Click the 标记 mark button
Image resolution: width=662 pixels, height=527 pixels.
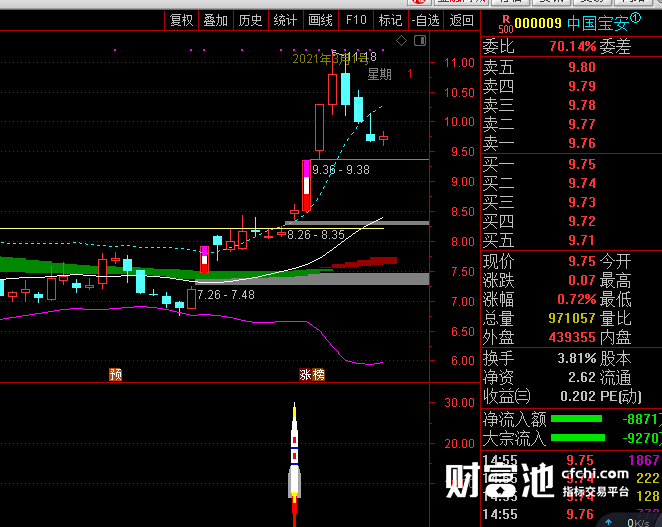pyautogui.click(x=391, y=20)
